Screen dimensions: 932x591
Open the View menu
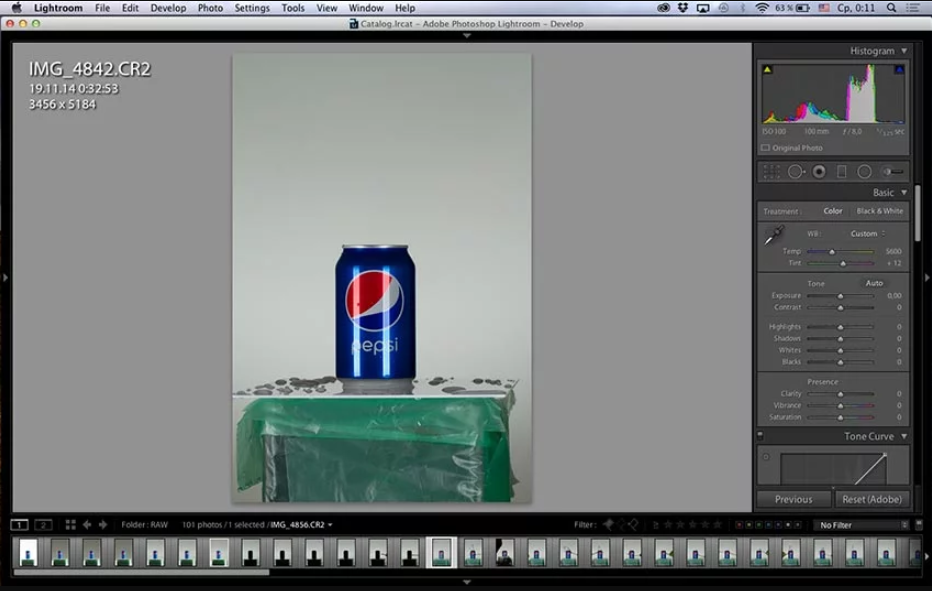(x=326, y=8)
